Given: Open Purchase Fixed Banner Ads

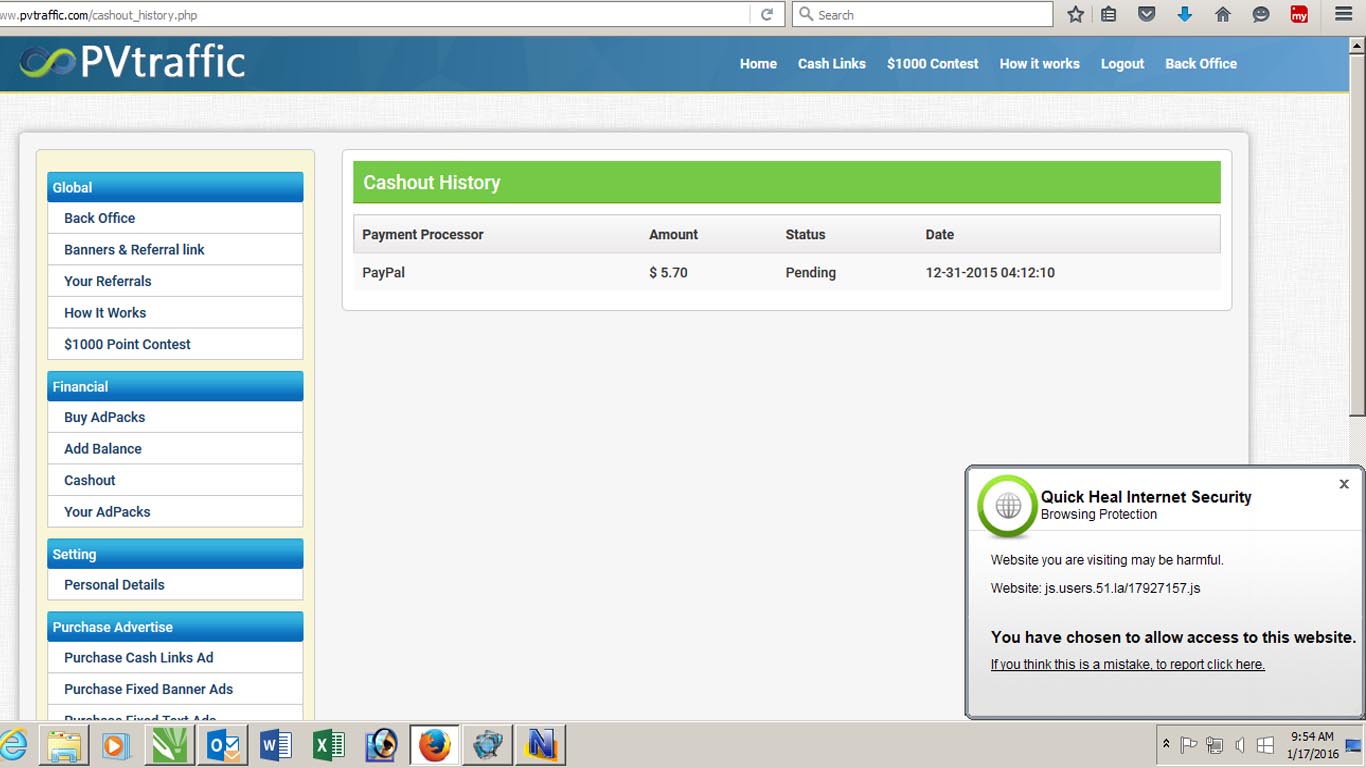Looking at the screenshot, I should point(175,689).
